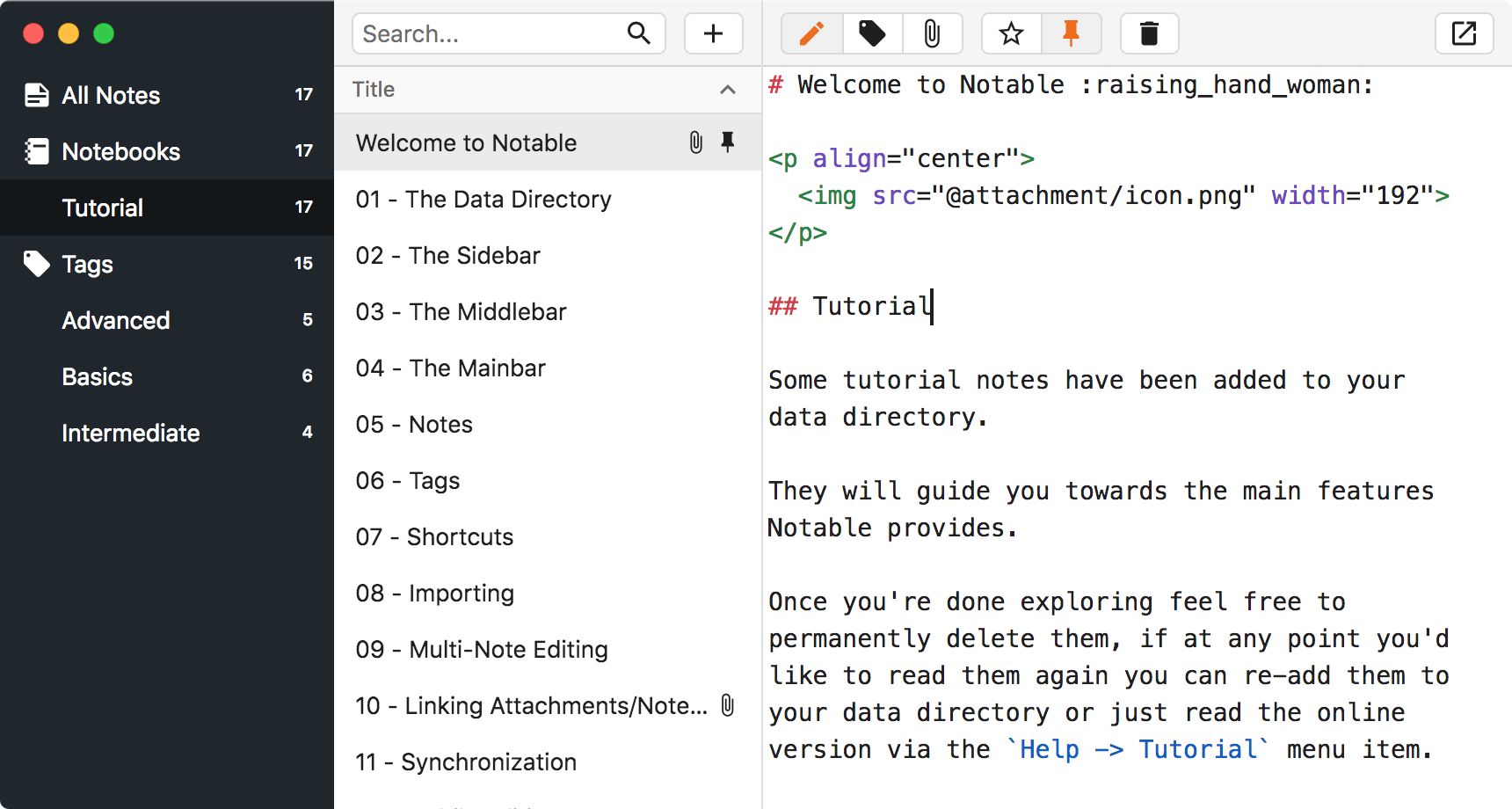Create a new note with plus button
This screenshot has width=1512, height=809.
point(714,34)
